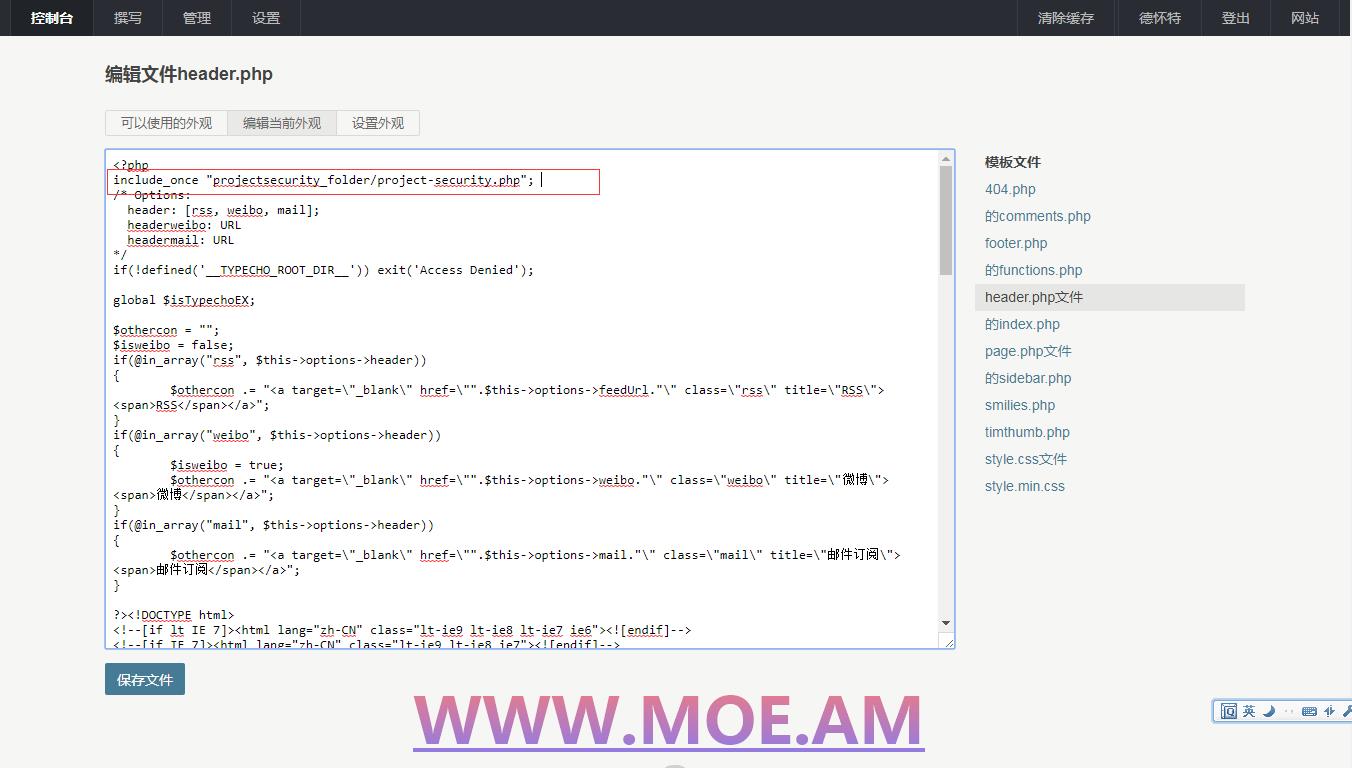Click inside the code editor on 'global $isTypechoEX;'
The height and width of the screenshot is (768, 1352).
tap(184, 300)
